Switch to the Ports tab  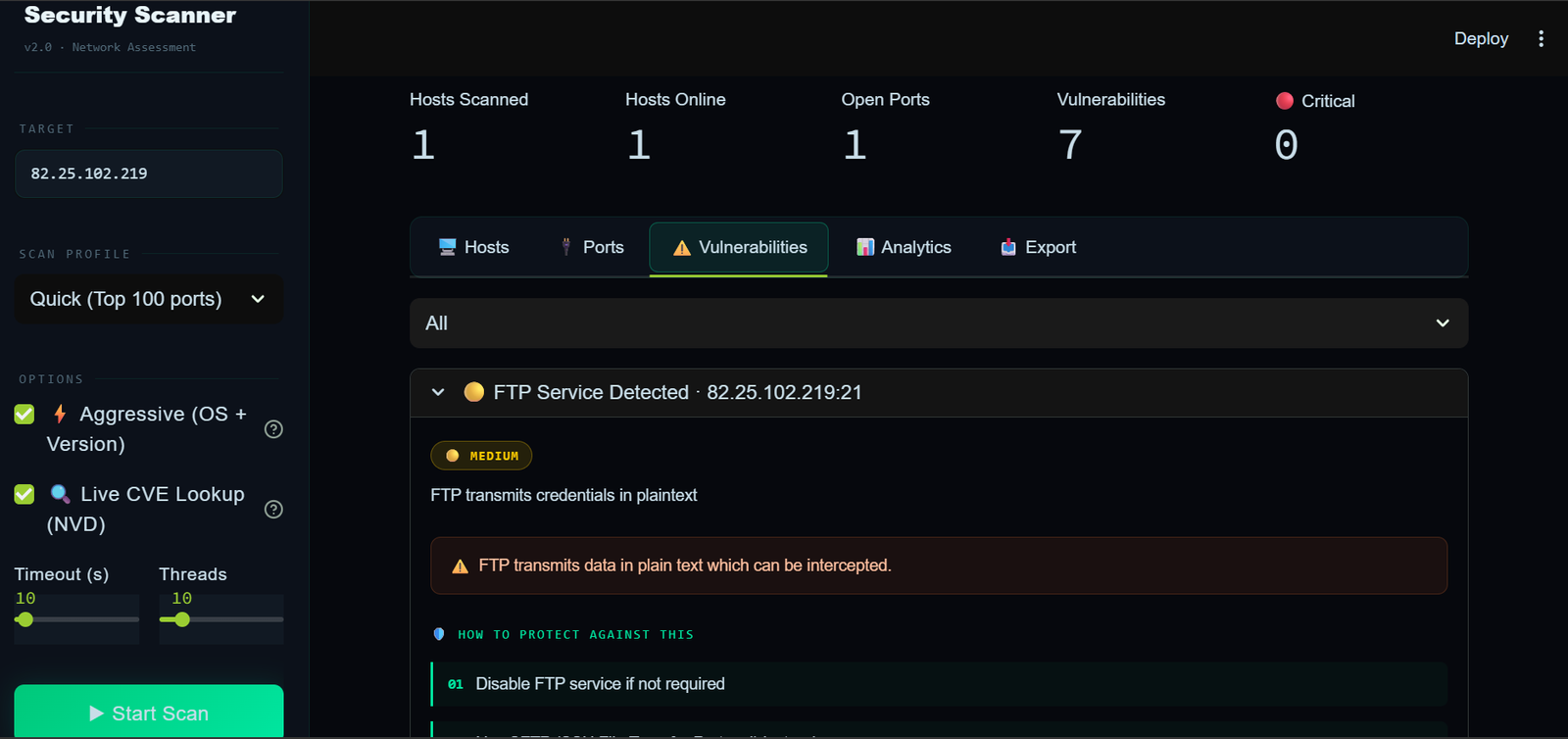tap(592, 247)
